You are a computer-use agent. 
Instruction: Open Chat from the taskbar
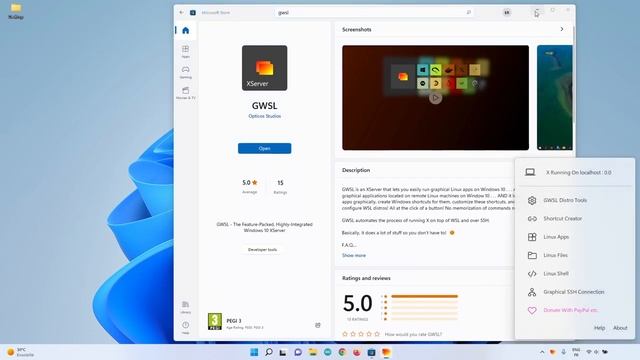[298, 352]
